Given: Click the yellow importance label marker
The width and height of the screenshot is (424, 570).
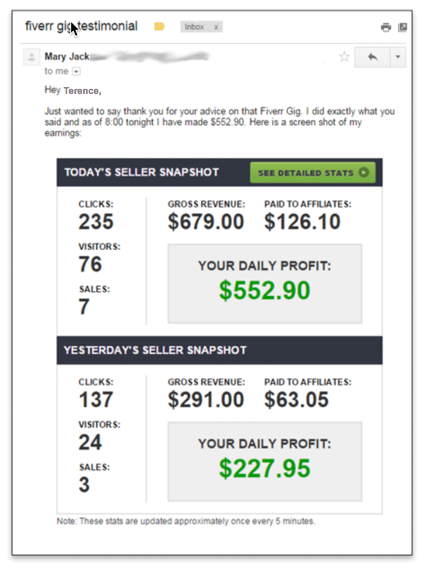Looking at the screenshot, I should pyautogui.click(x=159, y=27).
